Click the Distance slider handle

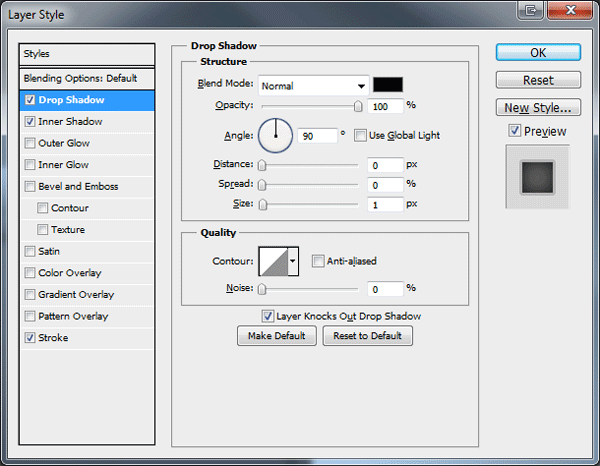262,165
